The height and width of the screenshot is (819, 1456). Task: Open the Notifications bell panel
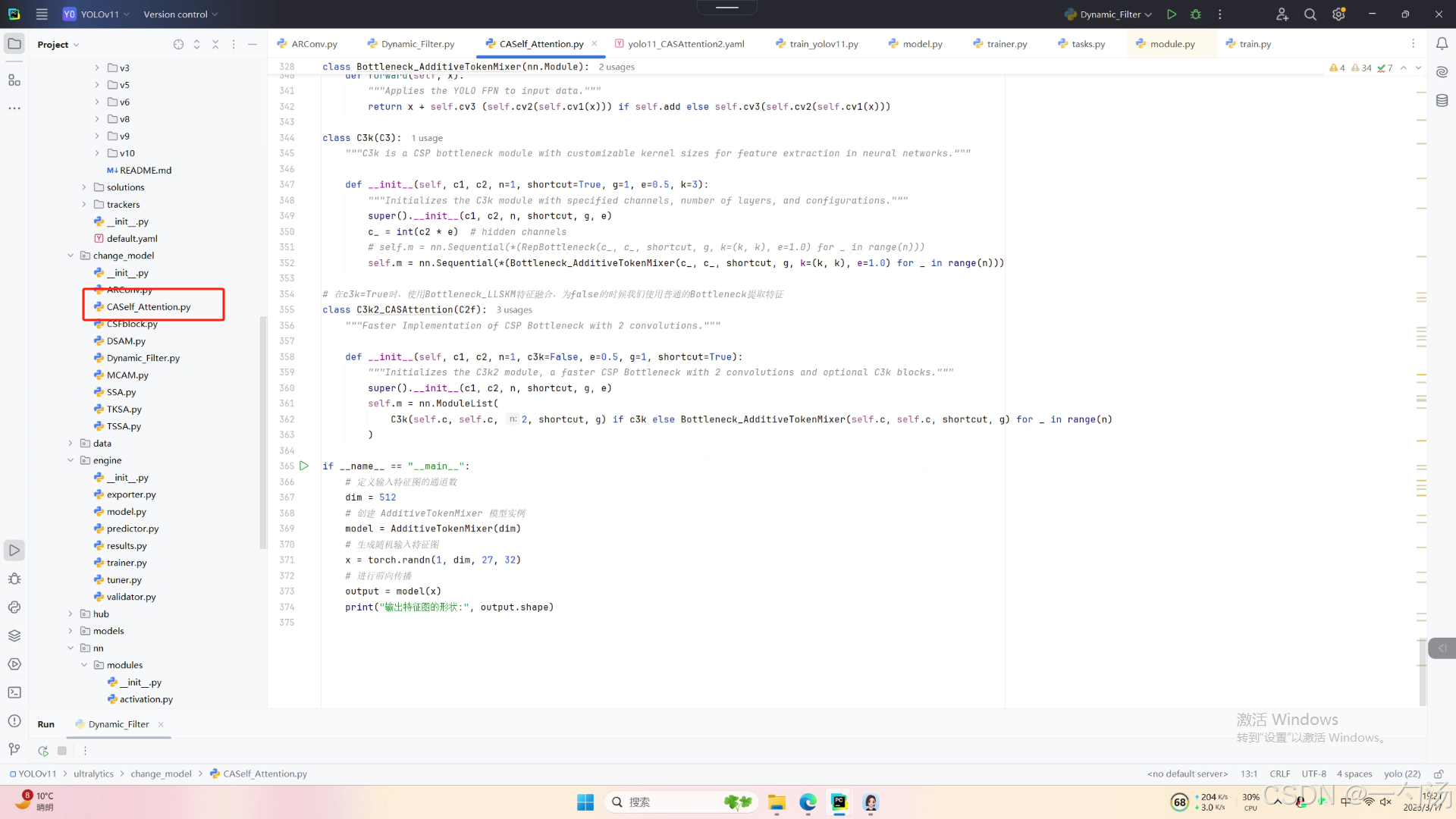coord(1442,44)
